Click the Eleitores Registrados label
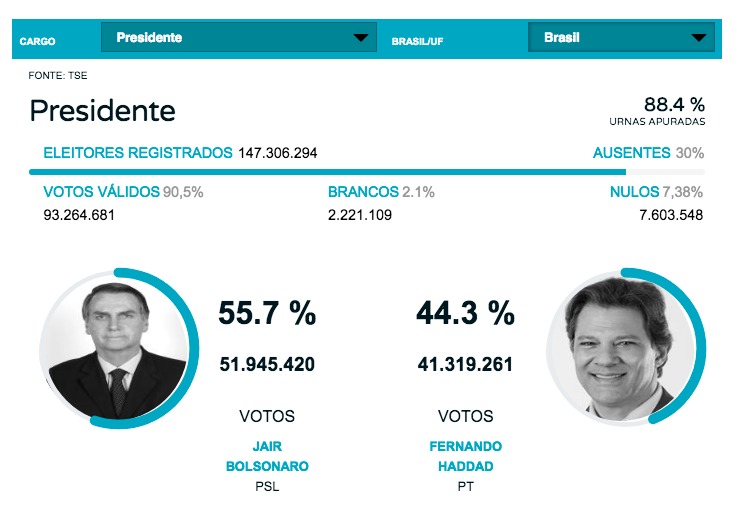Viewport: 746px width, 522px height. pos(137,153)
